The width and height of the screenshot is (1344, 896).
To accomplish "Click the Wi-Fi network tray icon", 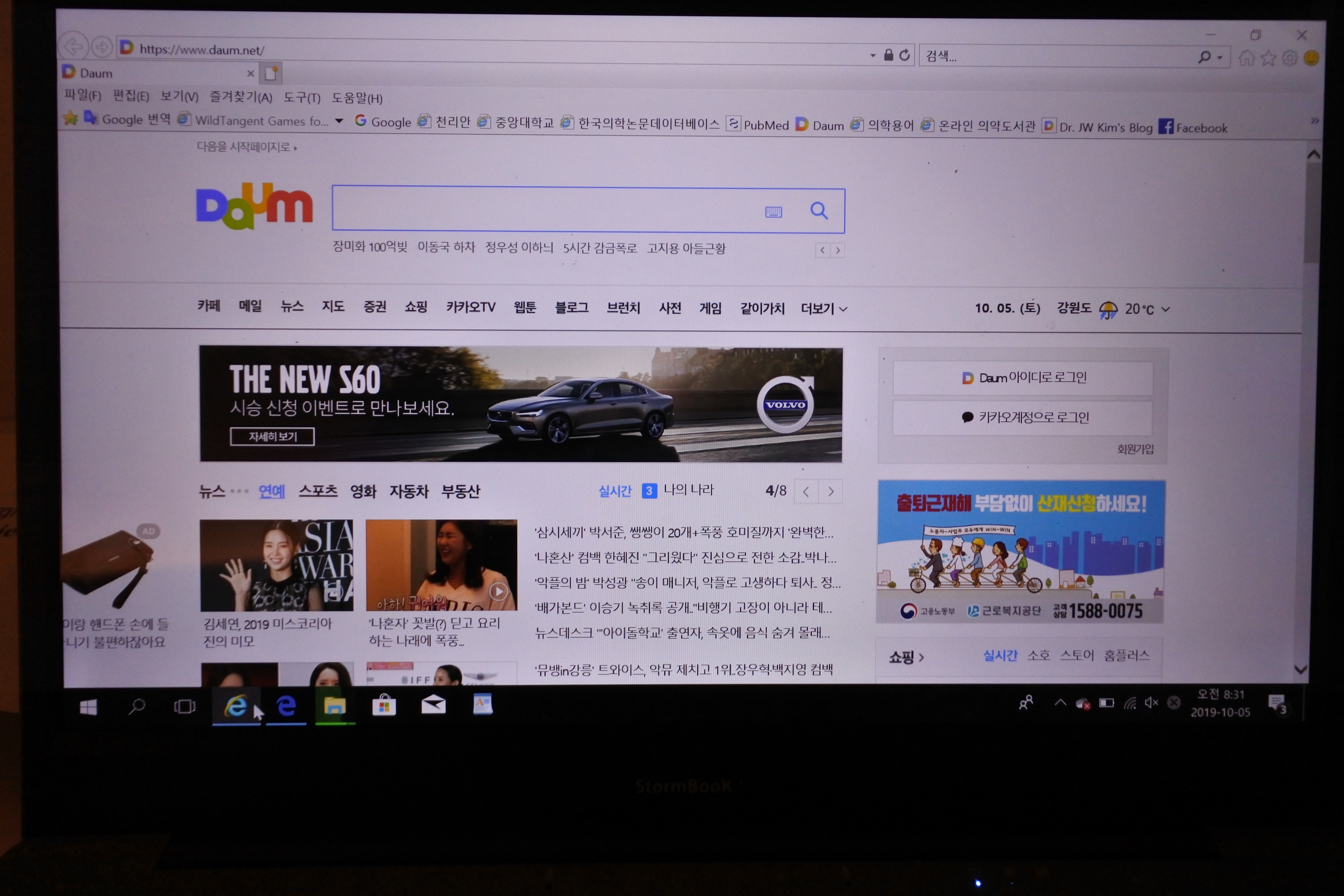I will pos(1130,703).
